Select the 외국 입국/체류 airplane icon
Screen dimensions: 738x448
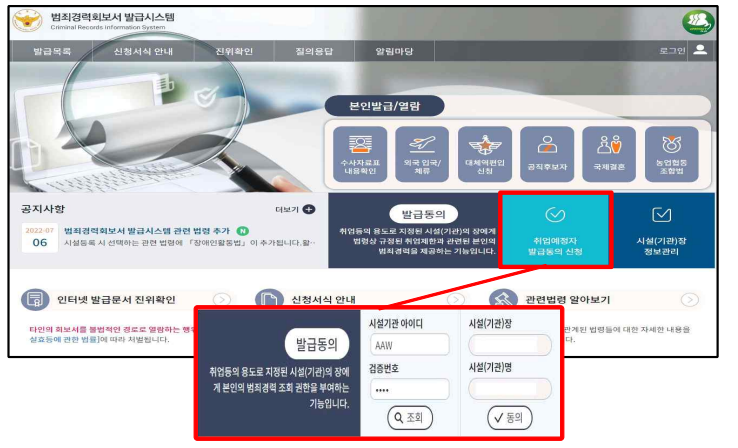pos(422,154)
